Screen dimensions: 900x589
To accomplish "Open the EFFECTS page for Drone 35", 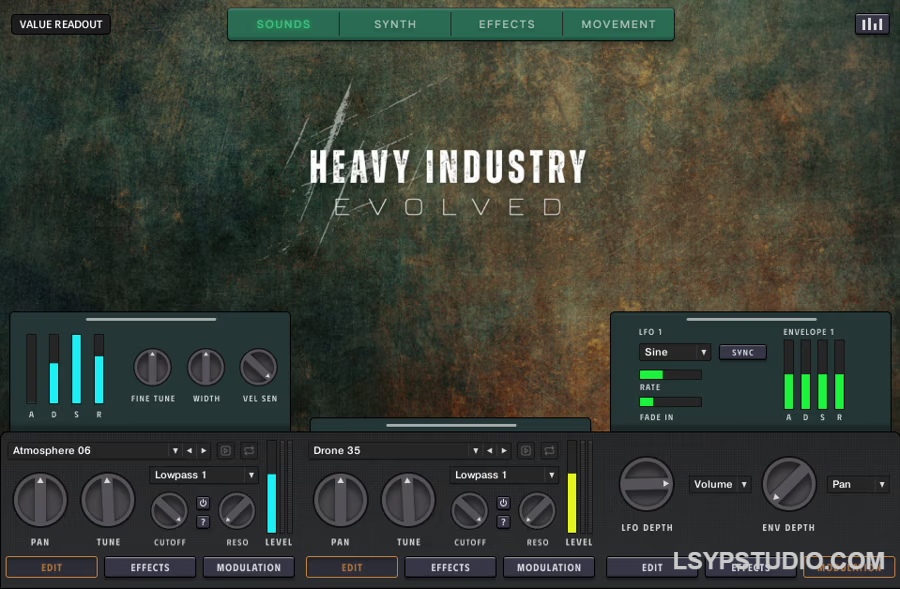I will pyautogui.click(x=449, y=567).
